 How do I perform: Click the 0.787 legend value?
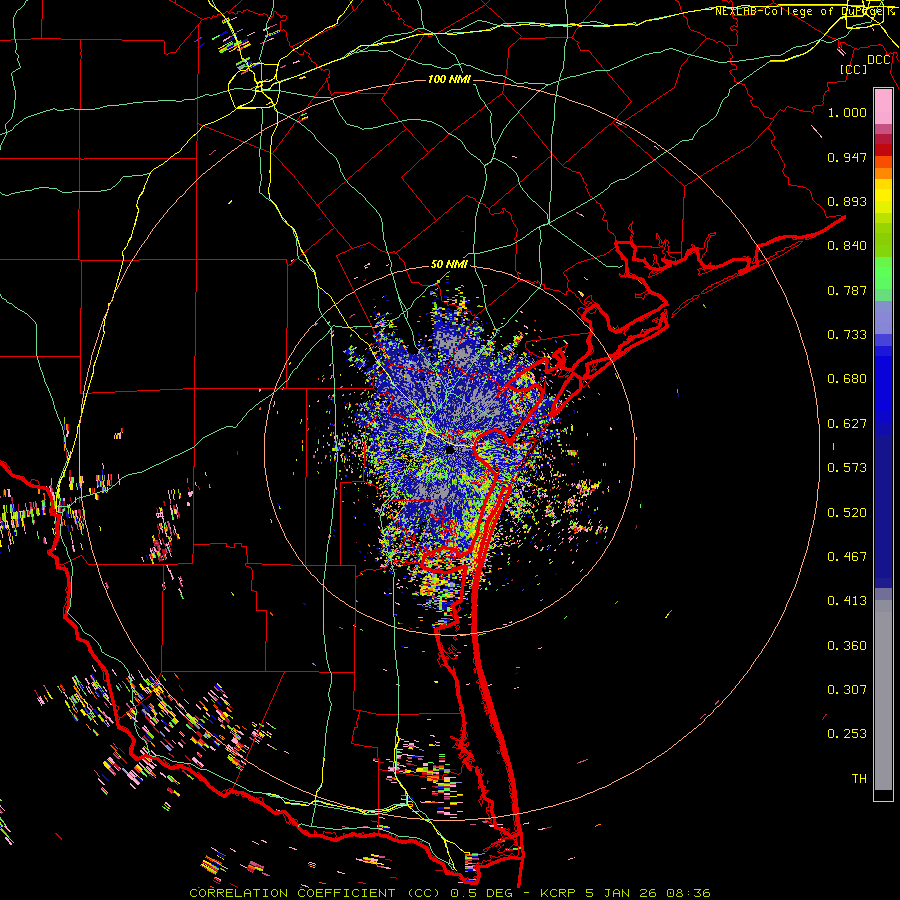coord(847,290)
